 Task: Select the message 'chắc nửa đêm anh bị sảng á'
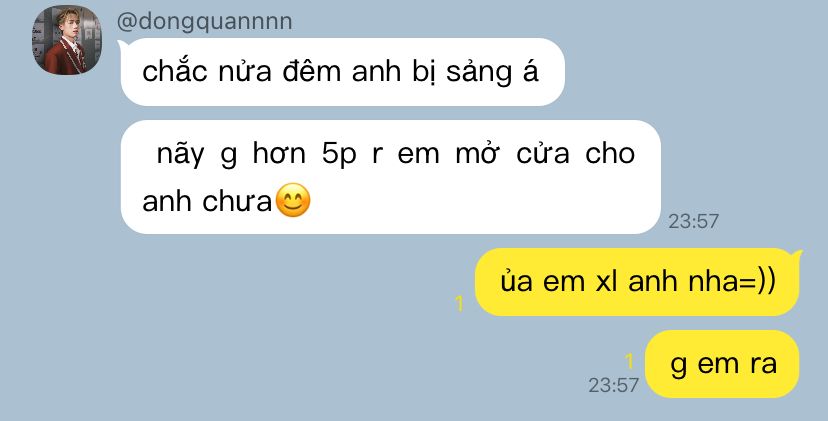pyautogui.click(x=343, y=72)
